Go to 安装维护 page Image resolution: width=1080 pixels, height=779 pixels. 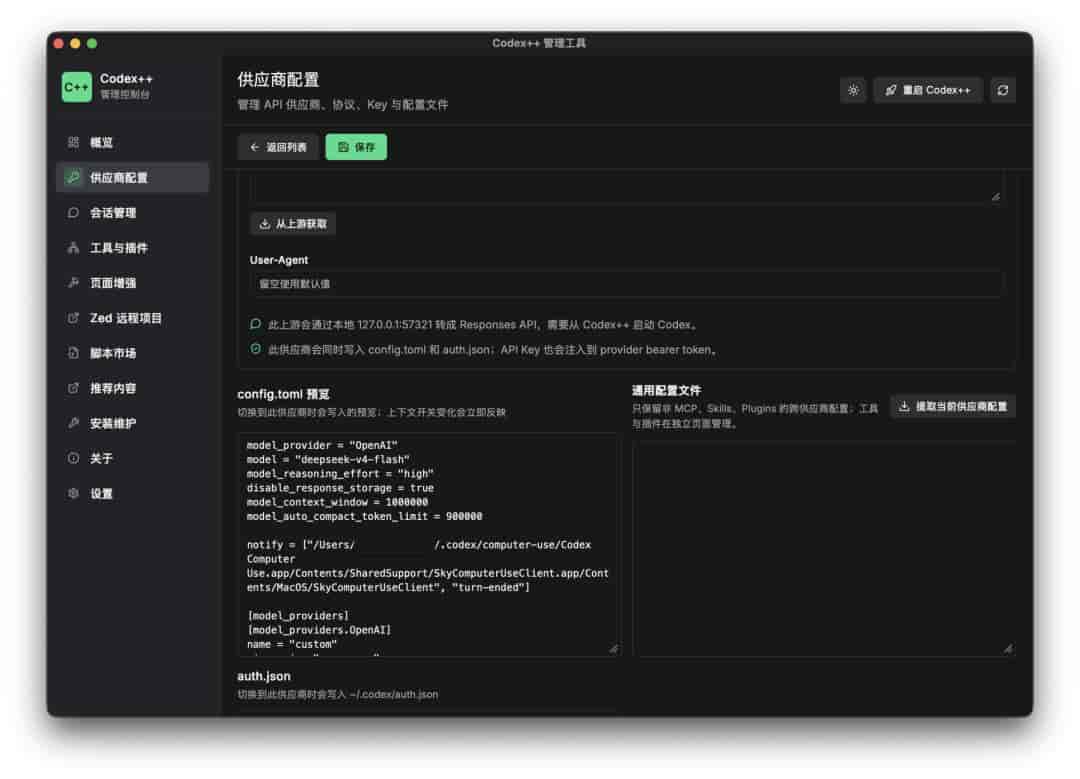click(x=132, y=424)
